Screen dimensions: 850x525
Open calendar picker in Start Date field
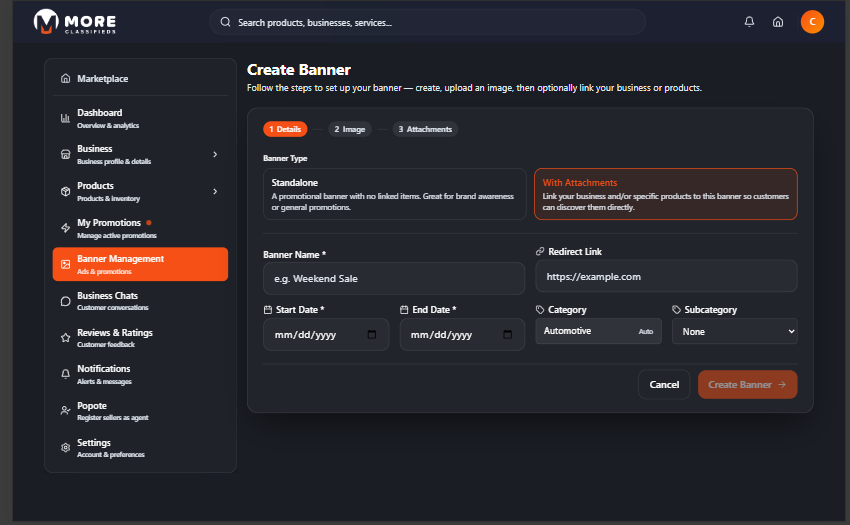[x=372, y=335]
